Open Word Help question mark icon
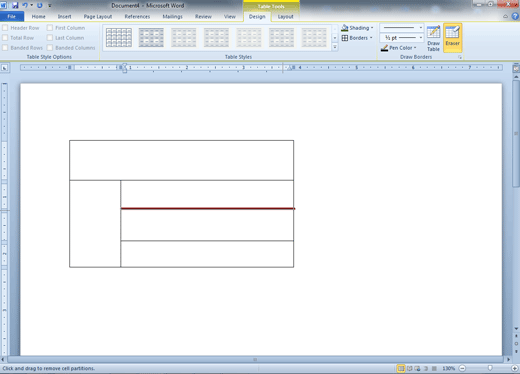The height and width of the screenshot is (374, 520). pyautogui.click(x=515, y=16)
